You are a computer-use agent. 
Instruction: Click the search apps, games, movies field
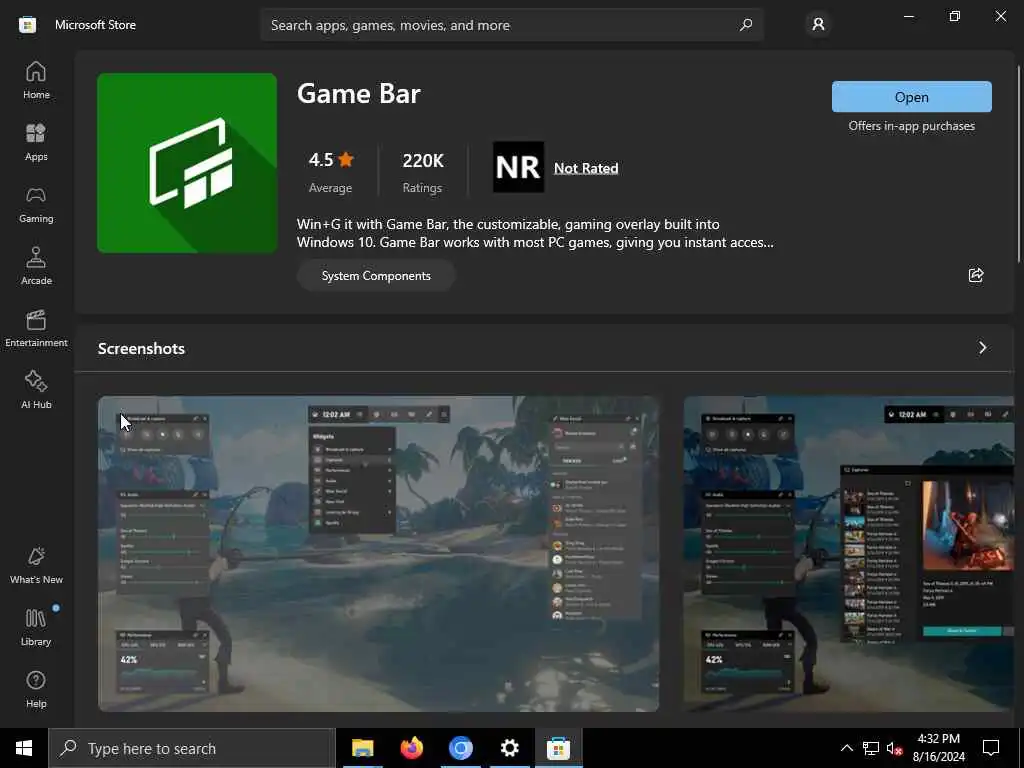click(x=512, y=25)
